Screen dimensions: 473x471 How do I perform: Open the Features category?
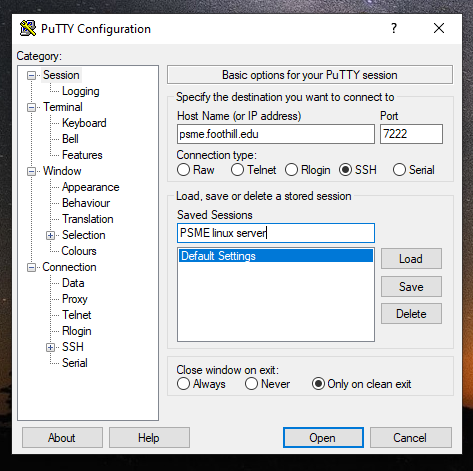pyautogui.click(x=82, y=155)
